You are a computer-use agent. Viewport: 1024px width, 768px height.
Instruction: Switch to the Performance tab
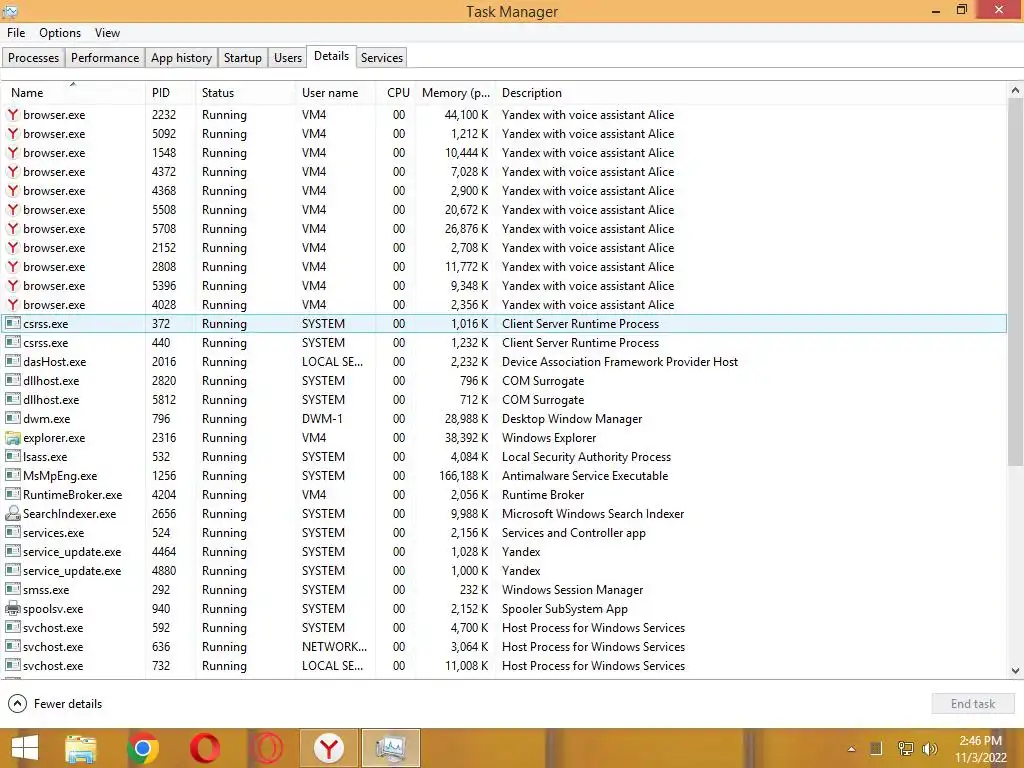point(105,57)
